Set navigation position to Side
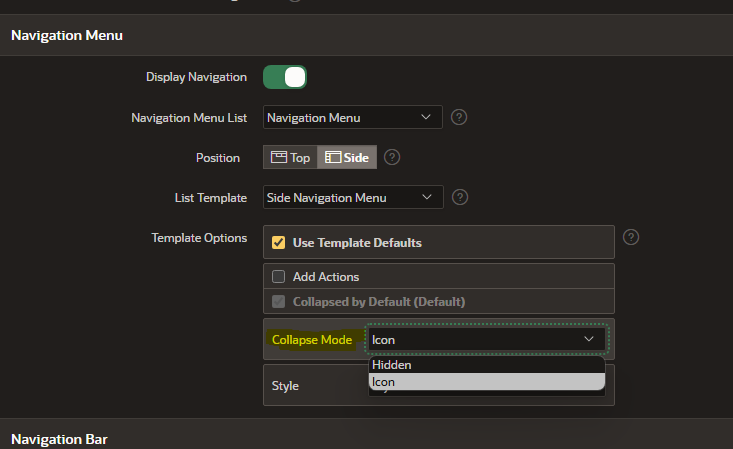The image size is (733, 449). pyautogui.click(x=348, y=157)
